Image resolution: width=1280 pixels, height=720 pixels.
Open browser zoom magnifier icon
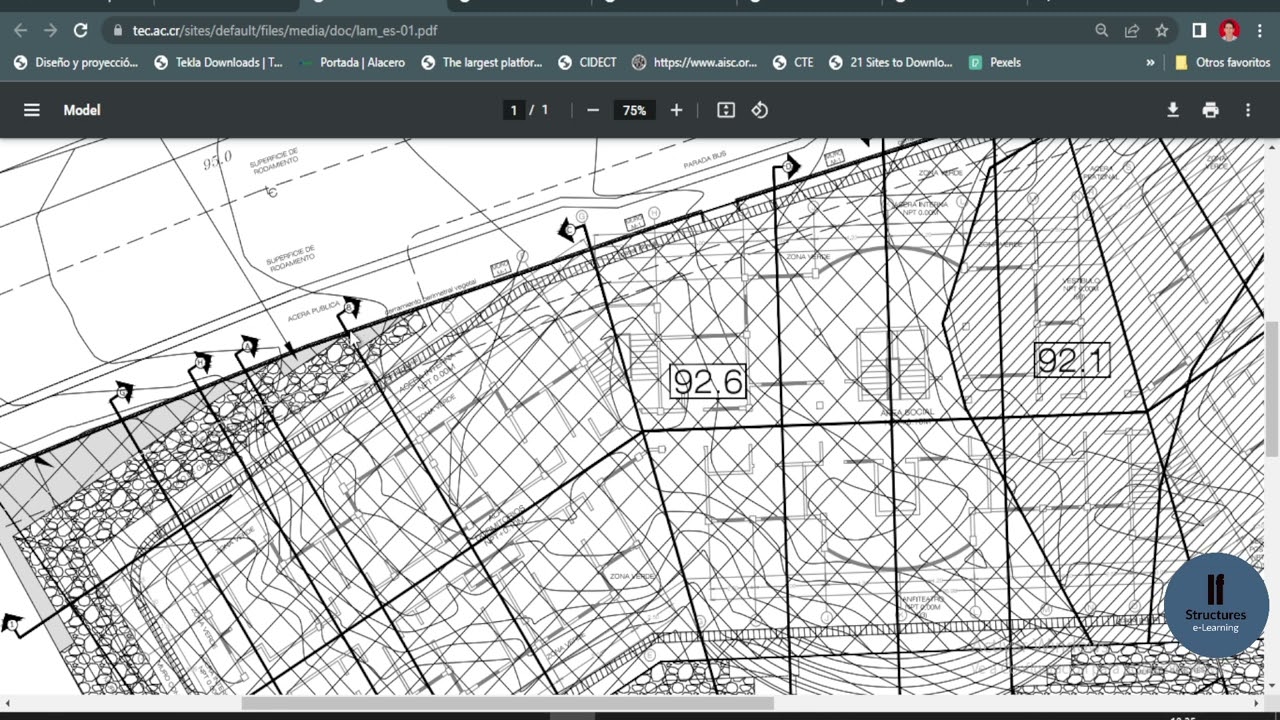tap(1102, 30)
